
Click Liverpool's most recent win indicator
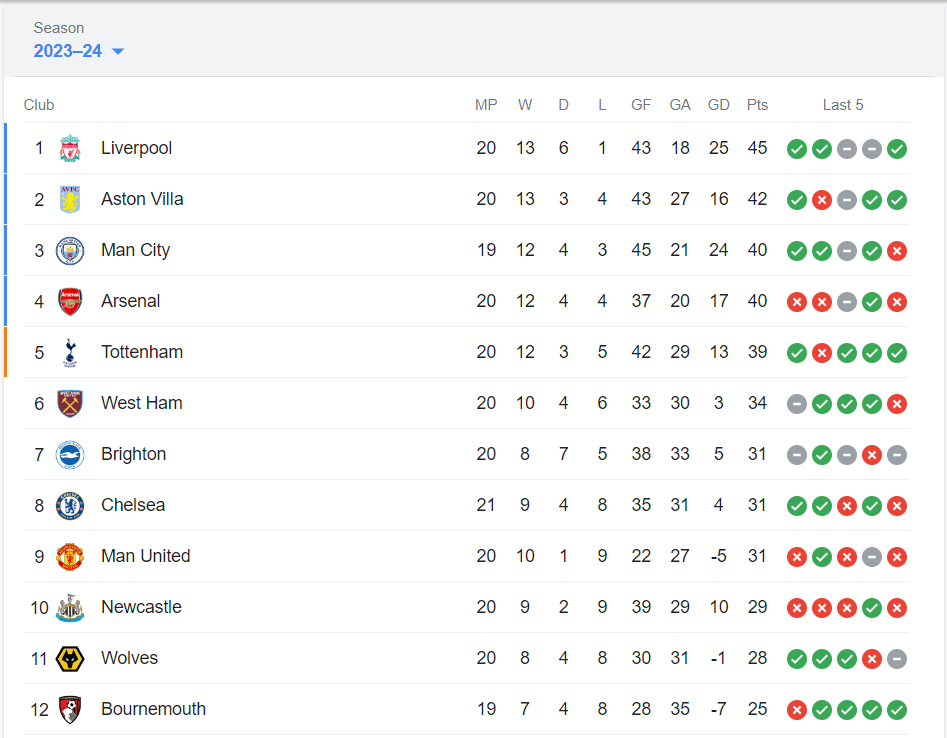click(897, 149)
